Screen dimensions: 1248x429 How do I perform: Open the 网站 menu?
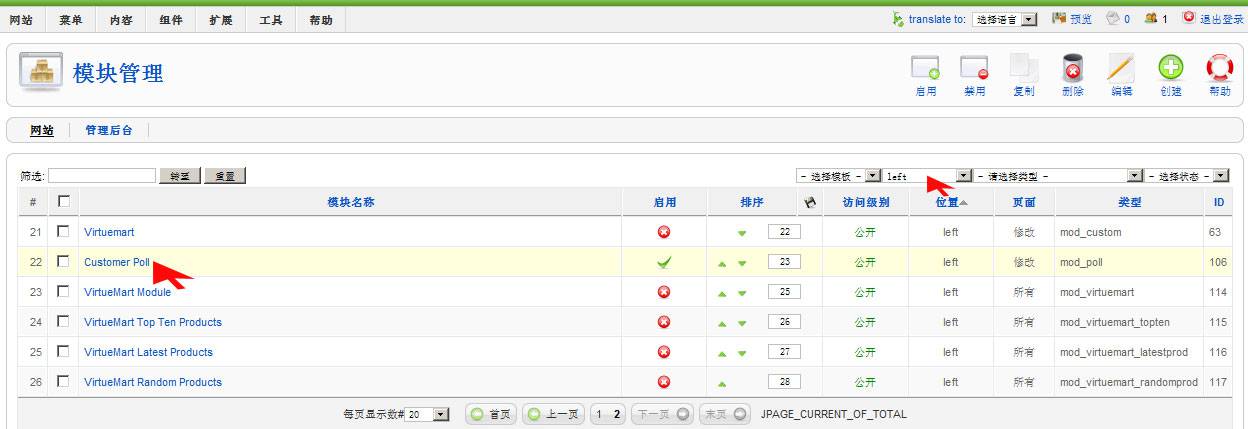(x=22, y=20)
